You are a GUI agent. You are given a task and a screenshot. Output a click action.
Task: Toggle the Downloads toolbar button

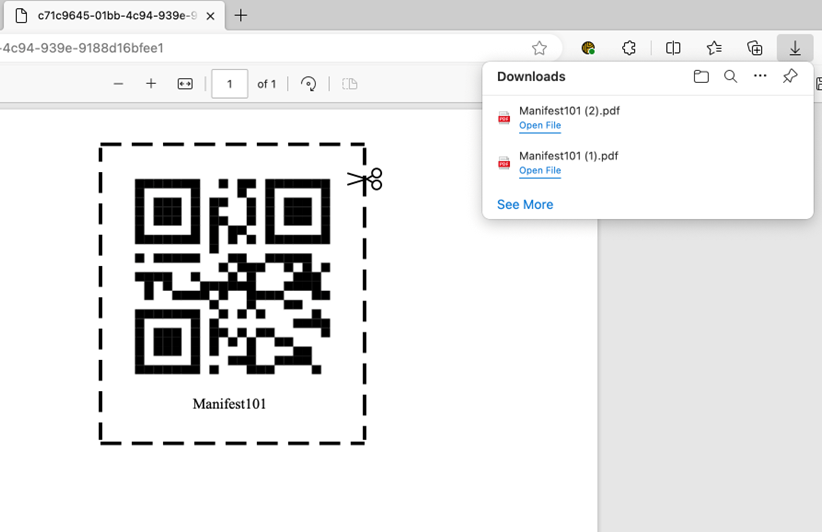(795, 48)
